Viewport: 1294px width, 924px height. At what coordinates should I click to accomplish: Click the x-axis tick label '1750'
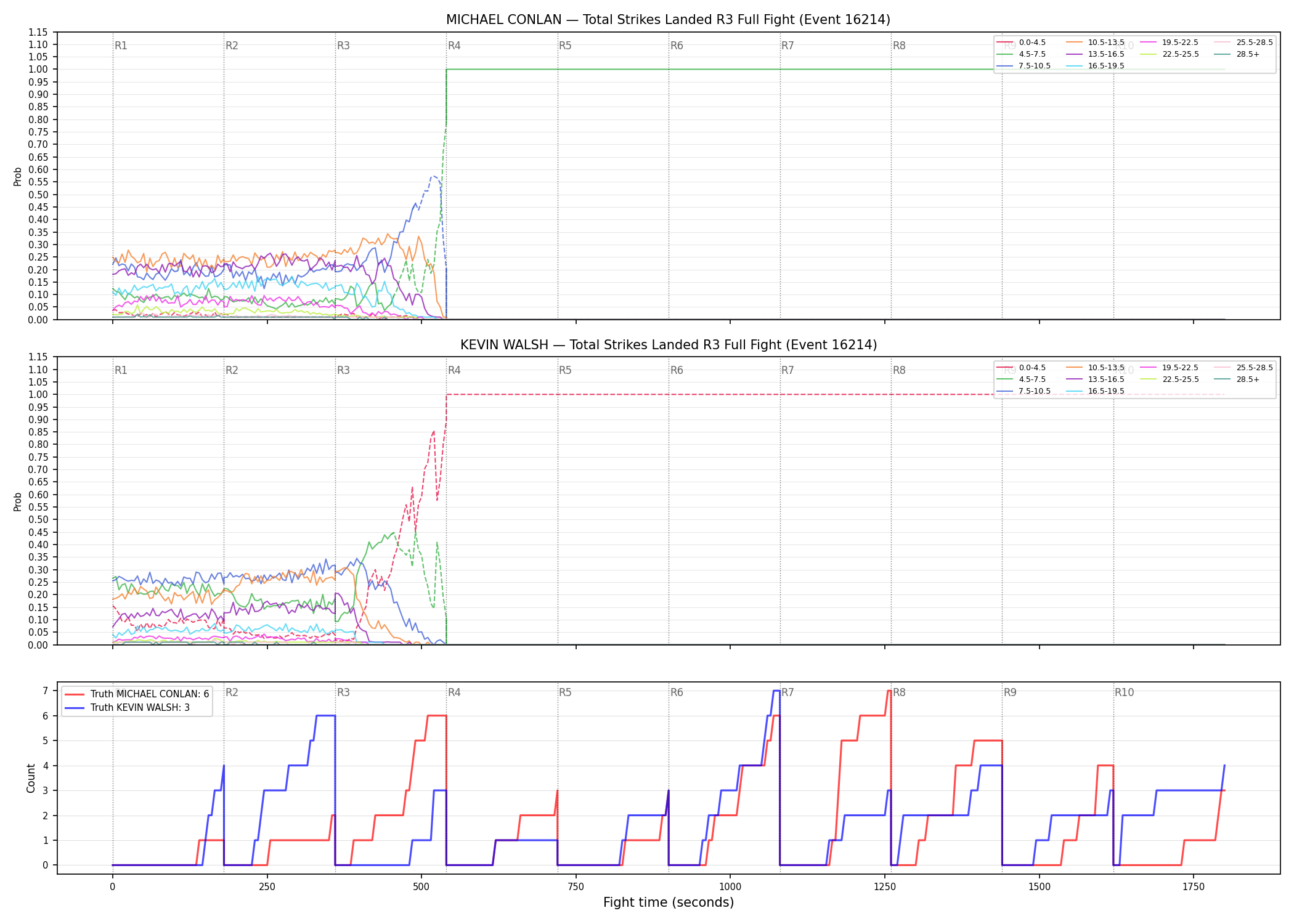click(1194, 887)
